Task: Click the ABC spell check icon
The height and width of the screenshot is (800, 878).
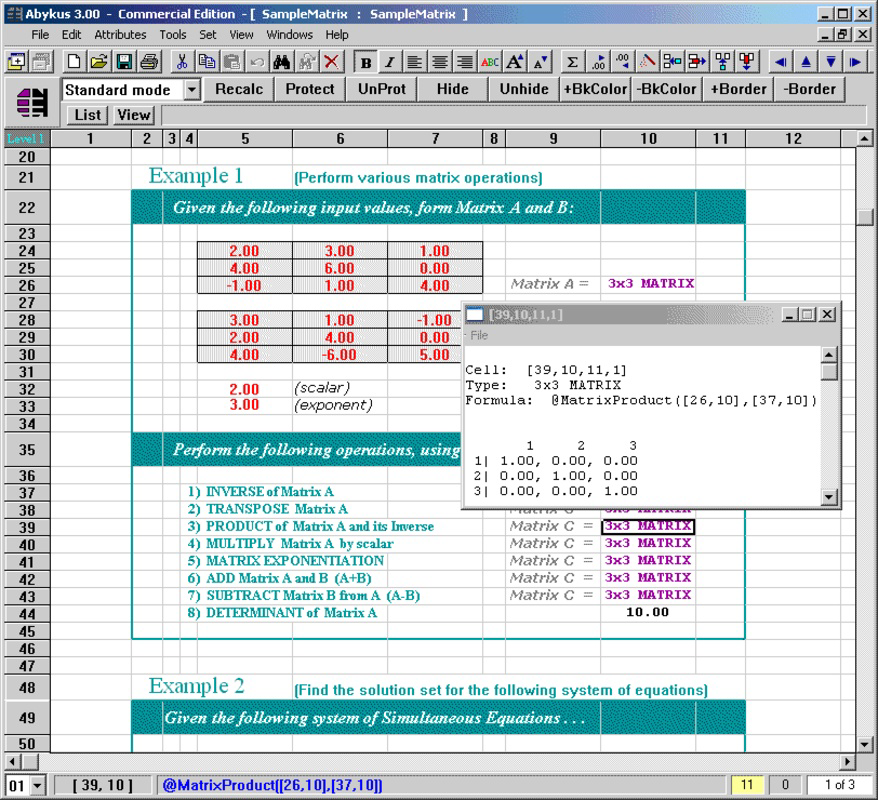Action: 489,62
